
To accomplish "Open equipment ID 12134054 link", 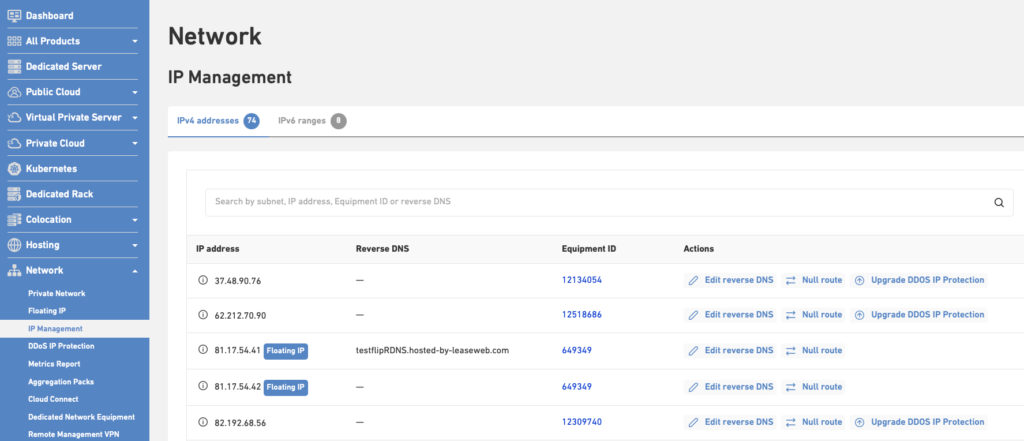I will [582, 281].
